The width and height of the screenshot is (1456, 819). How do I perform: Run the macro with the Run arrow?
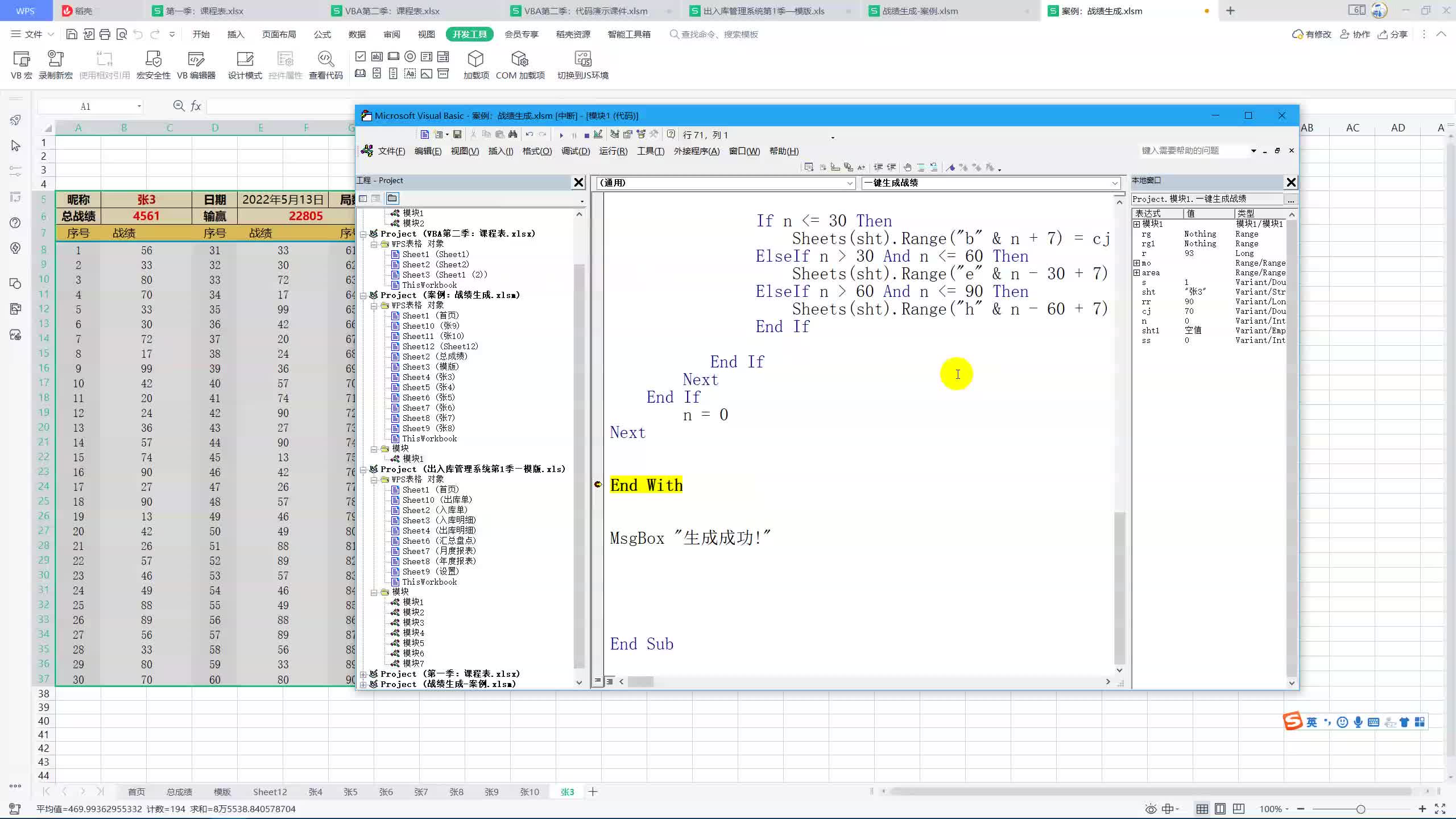coord(562,135)
